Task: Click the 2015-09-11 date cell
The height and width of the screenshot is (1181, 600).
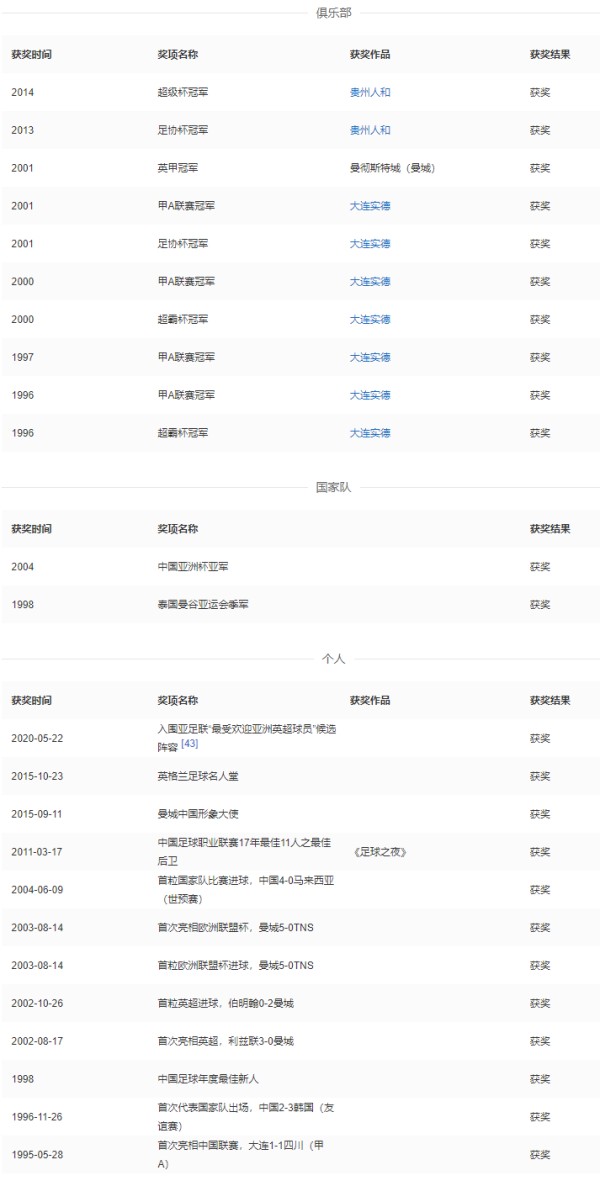Action: click(37, 814)
